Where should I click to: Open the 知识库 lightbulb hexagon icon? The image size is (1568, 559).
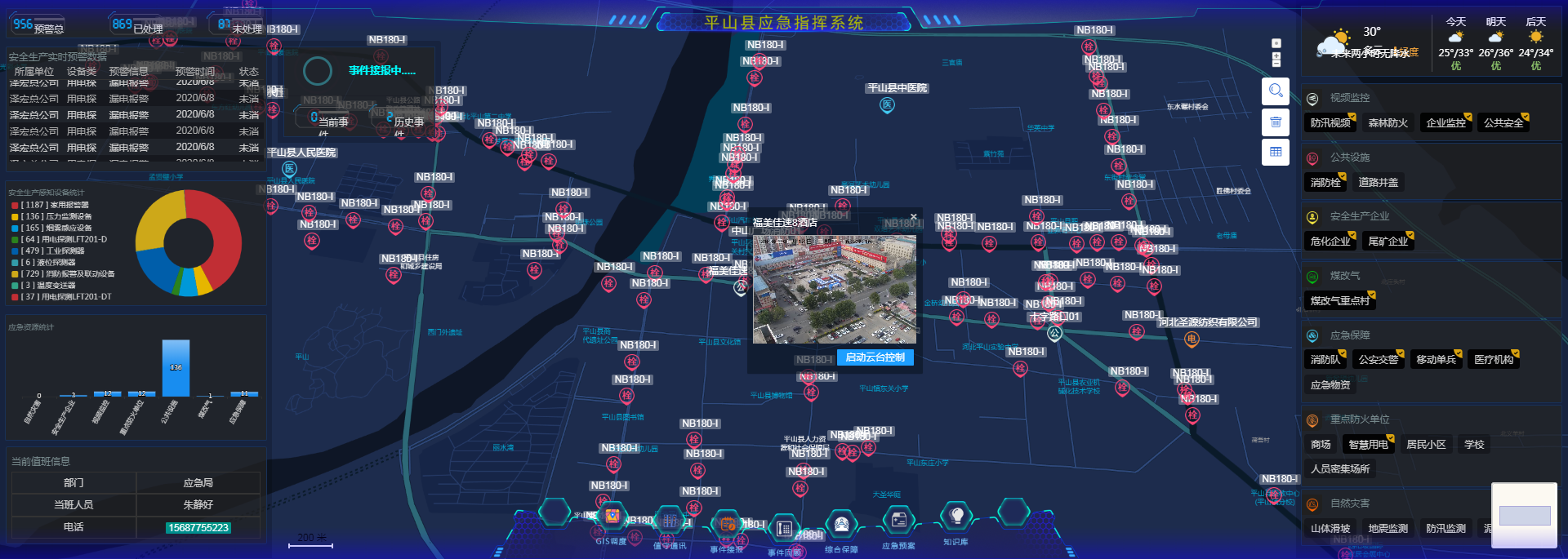tap(955, 516)
